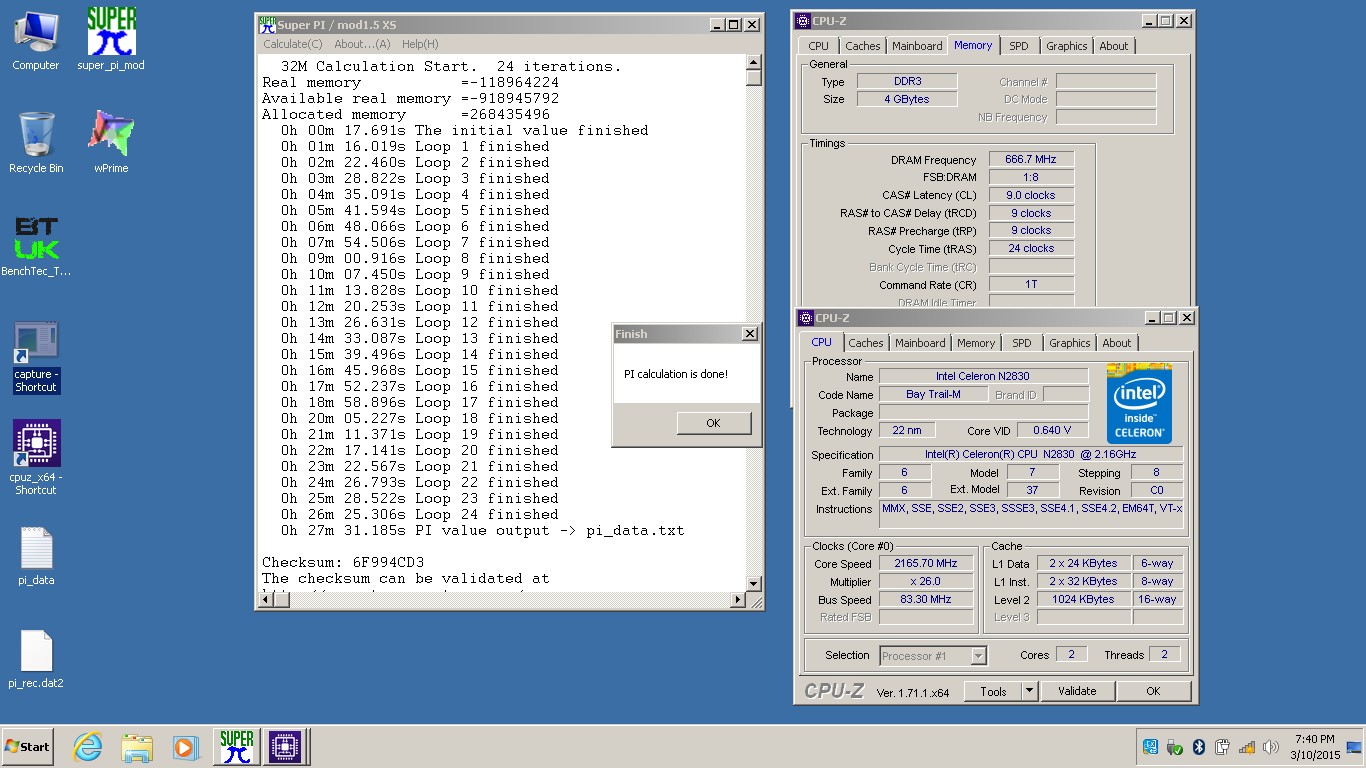Click OK button in the CPU-Z window

pyautogui.click(x=1153, y=691)
